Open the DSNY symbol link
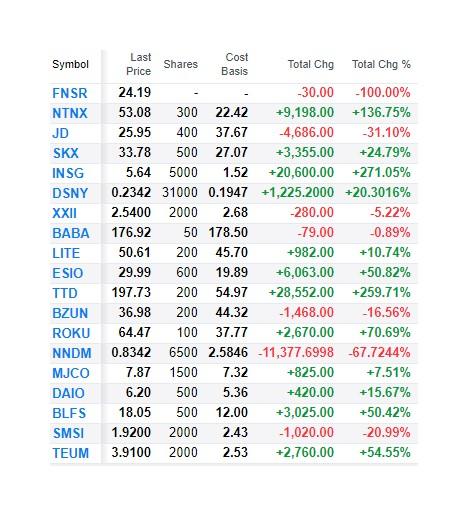This screenshot has width=468, height=516. tap(70, 193)
